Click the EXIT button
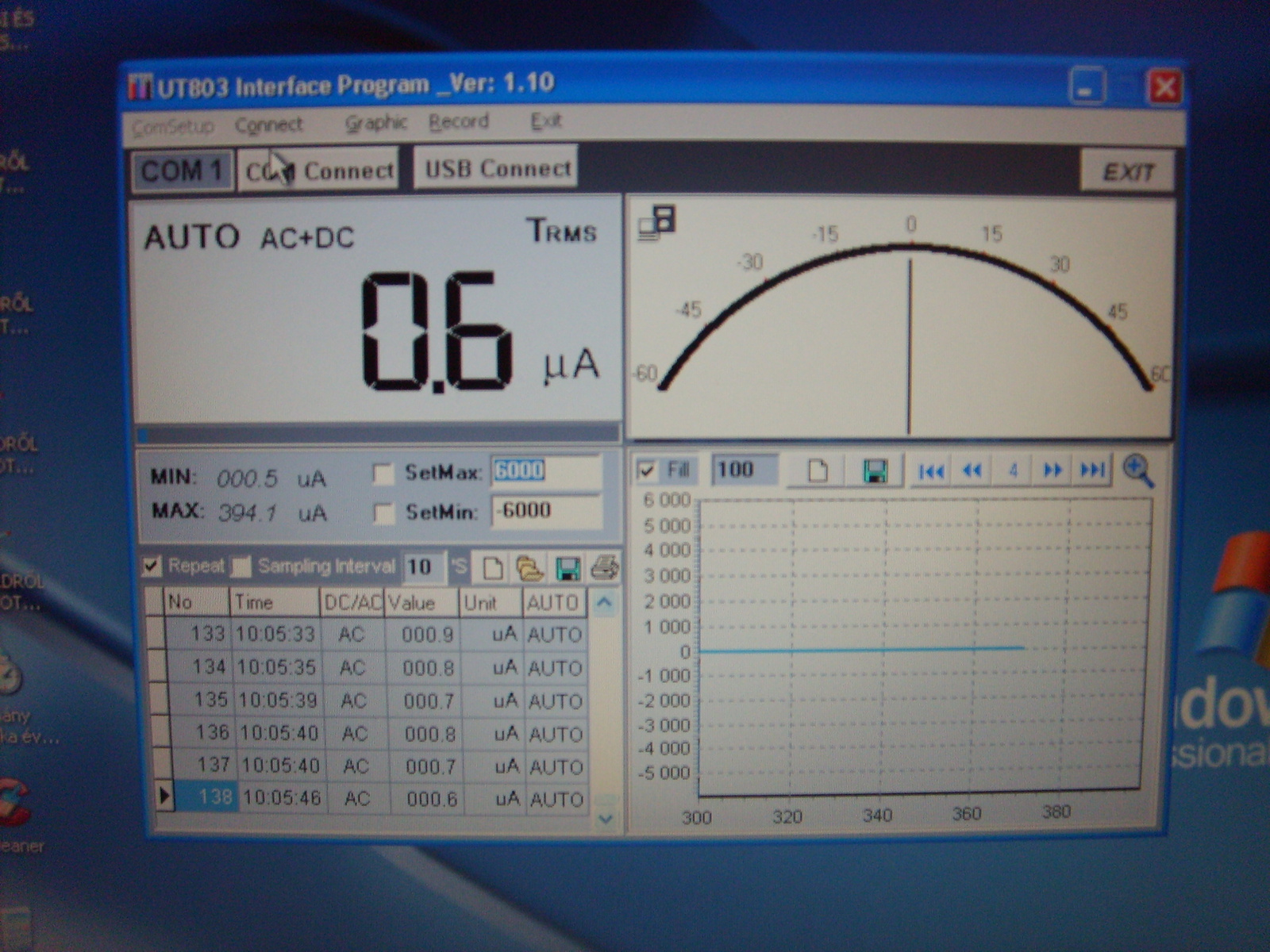 pyautogui.click(x=1127, y=171)
